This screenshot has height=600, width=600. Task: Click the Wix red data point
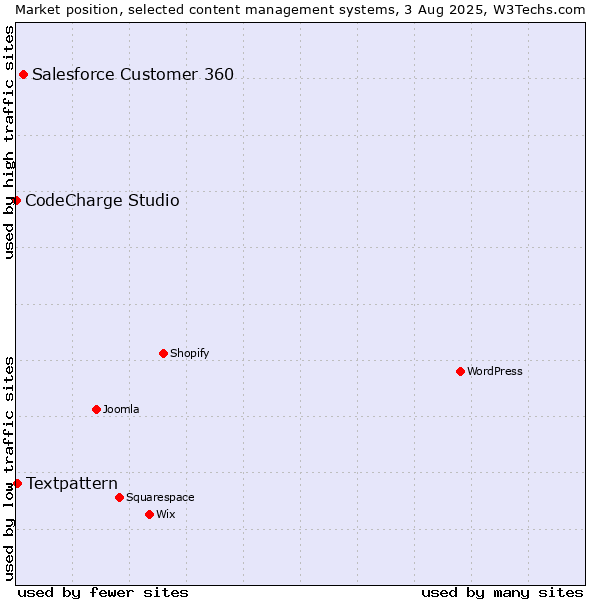(150, 515)
